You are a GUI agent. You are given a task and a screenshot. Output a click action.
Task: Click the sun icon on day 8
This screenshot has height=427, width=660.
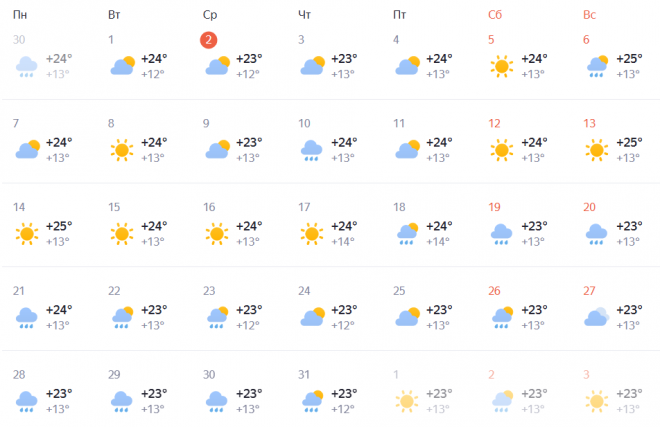point(122,150)
